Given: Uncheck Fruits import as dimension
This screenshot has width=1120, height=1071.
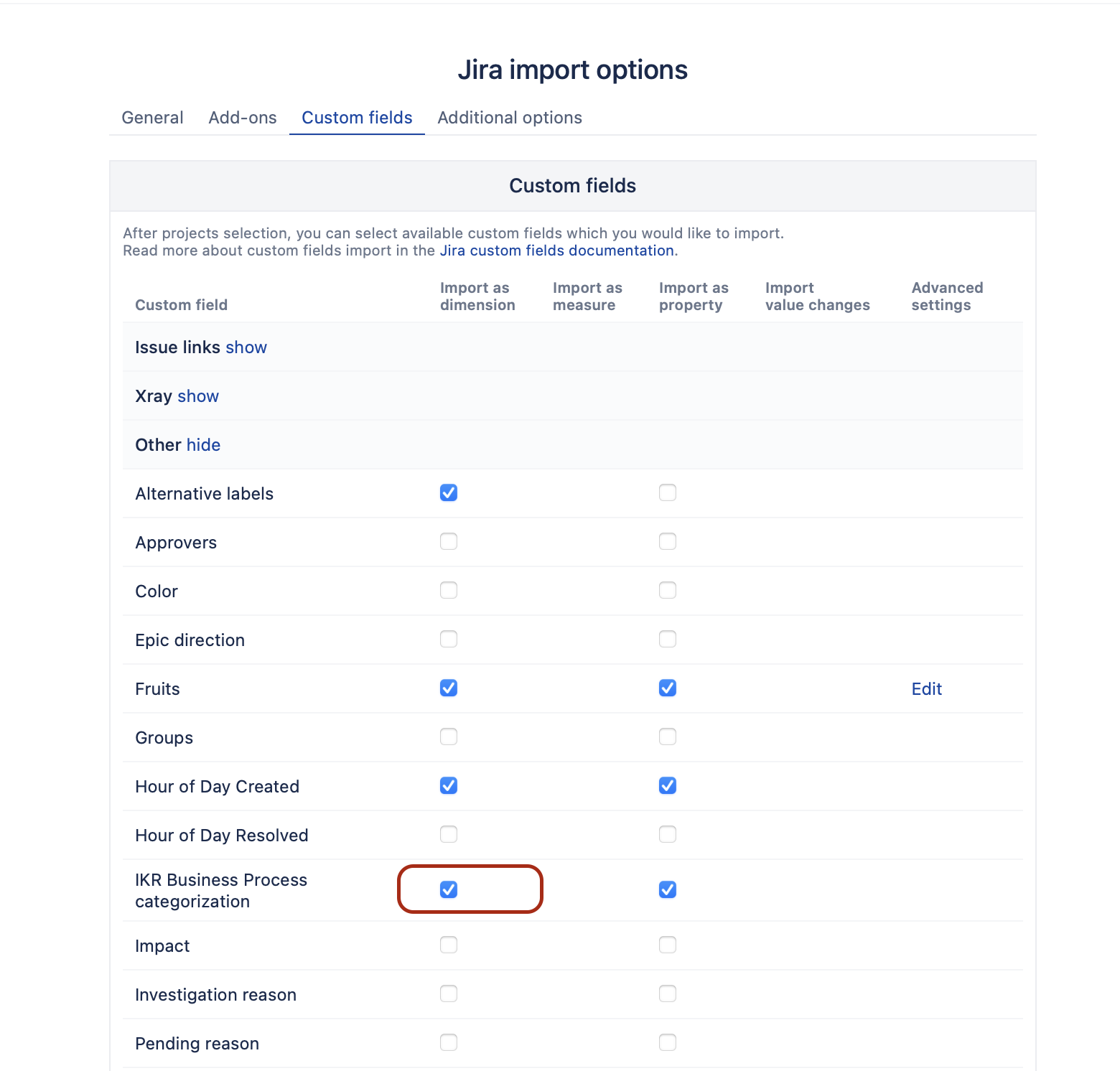Looking at the screenshot, I should pyautogui.click(x=449, y=688).
